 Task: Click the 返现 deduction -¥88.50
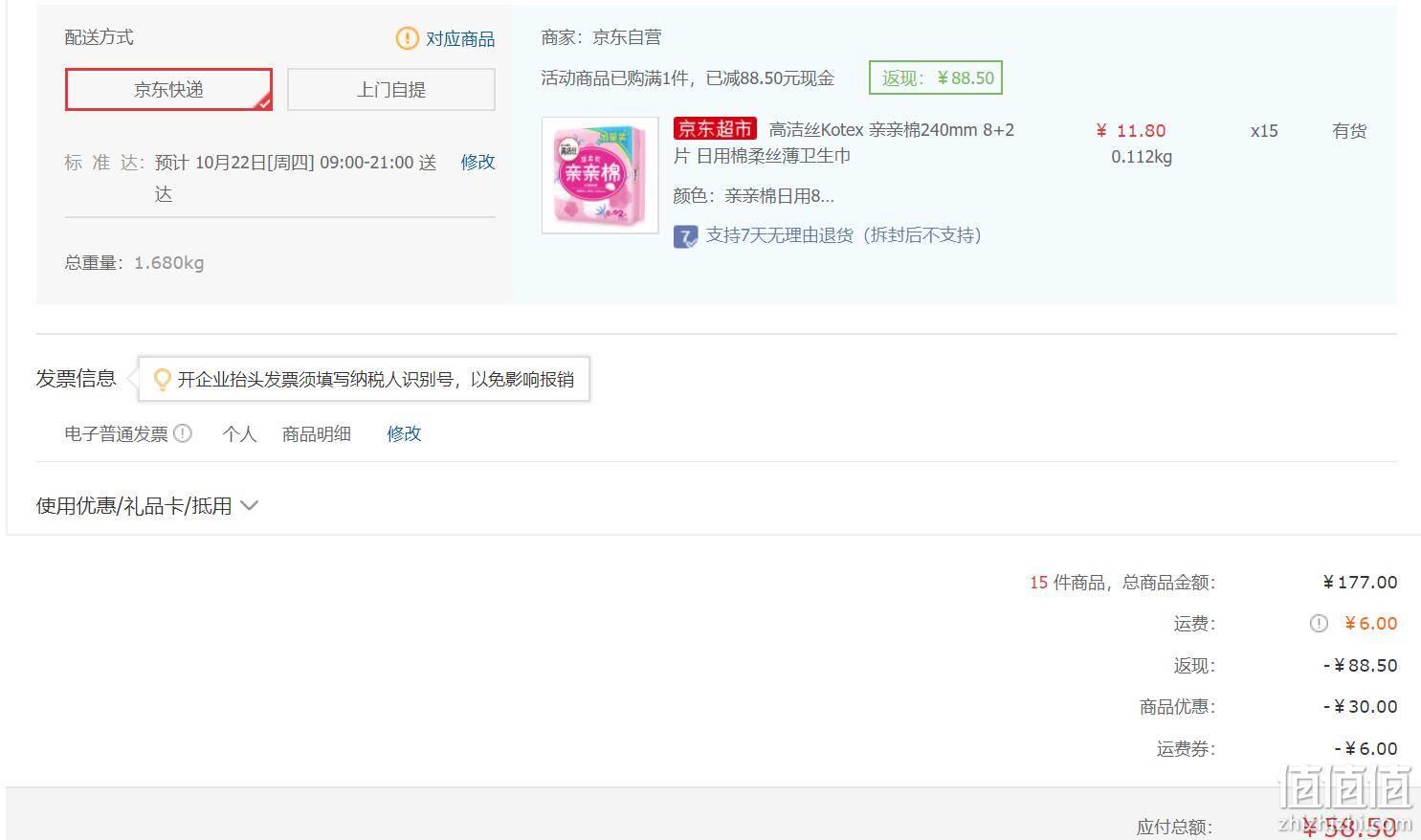click(x=1360, y=665)
